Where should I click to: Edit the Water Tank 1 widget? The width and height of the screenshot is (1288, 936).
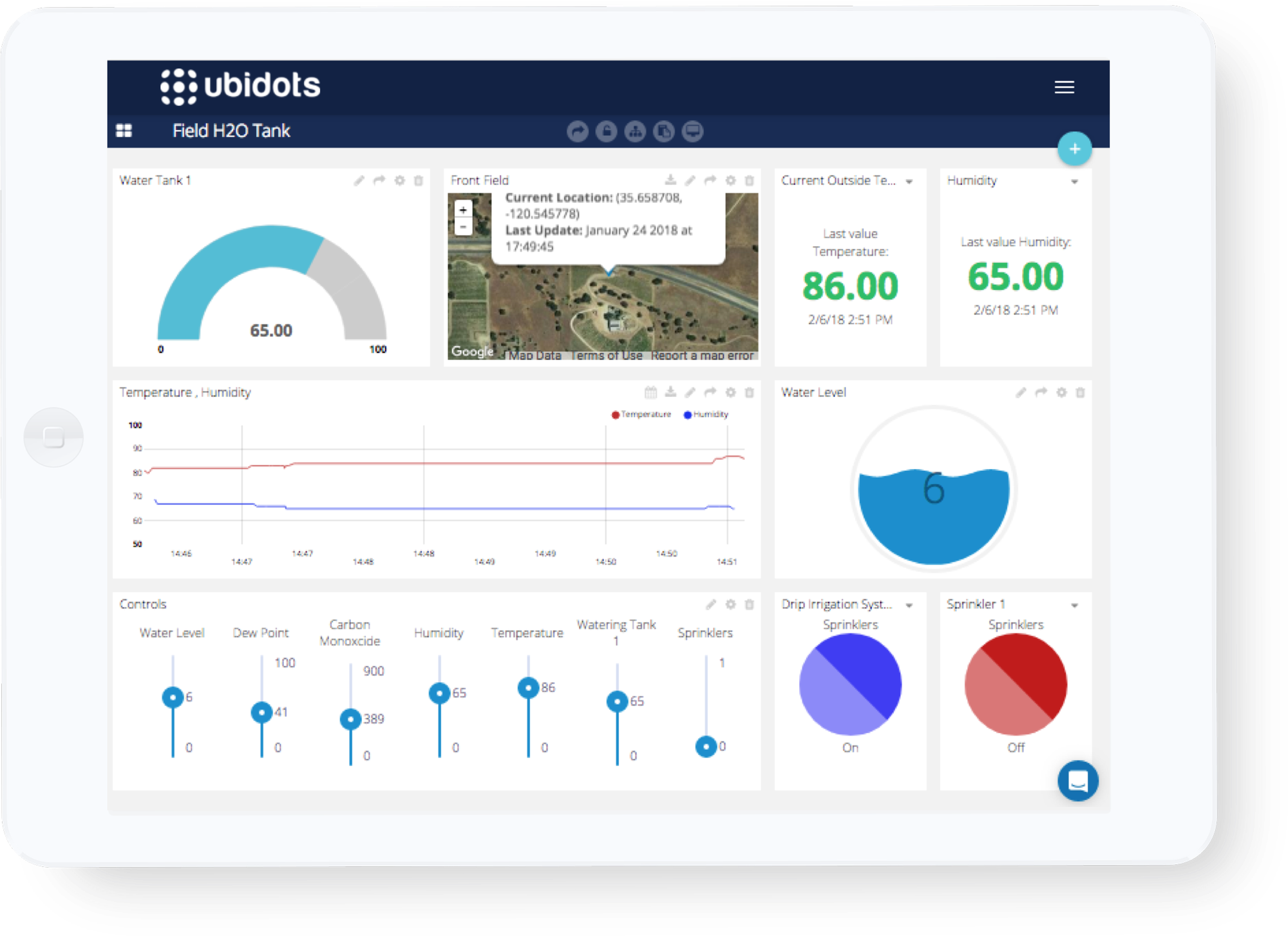click(x=359, y=180)
